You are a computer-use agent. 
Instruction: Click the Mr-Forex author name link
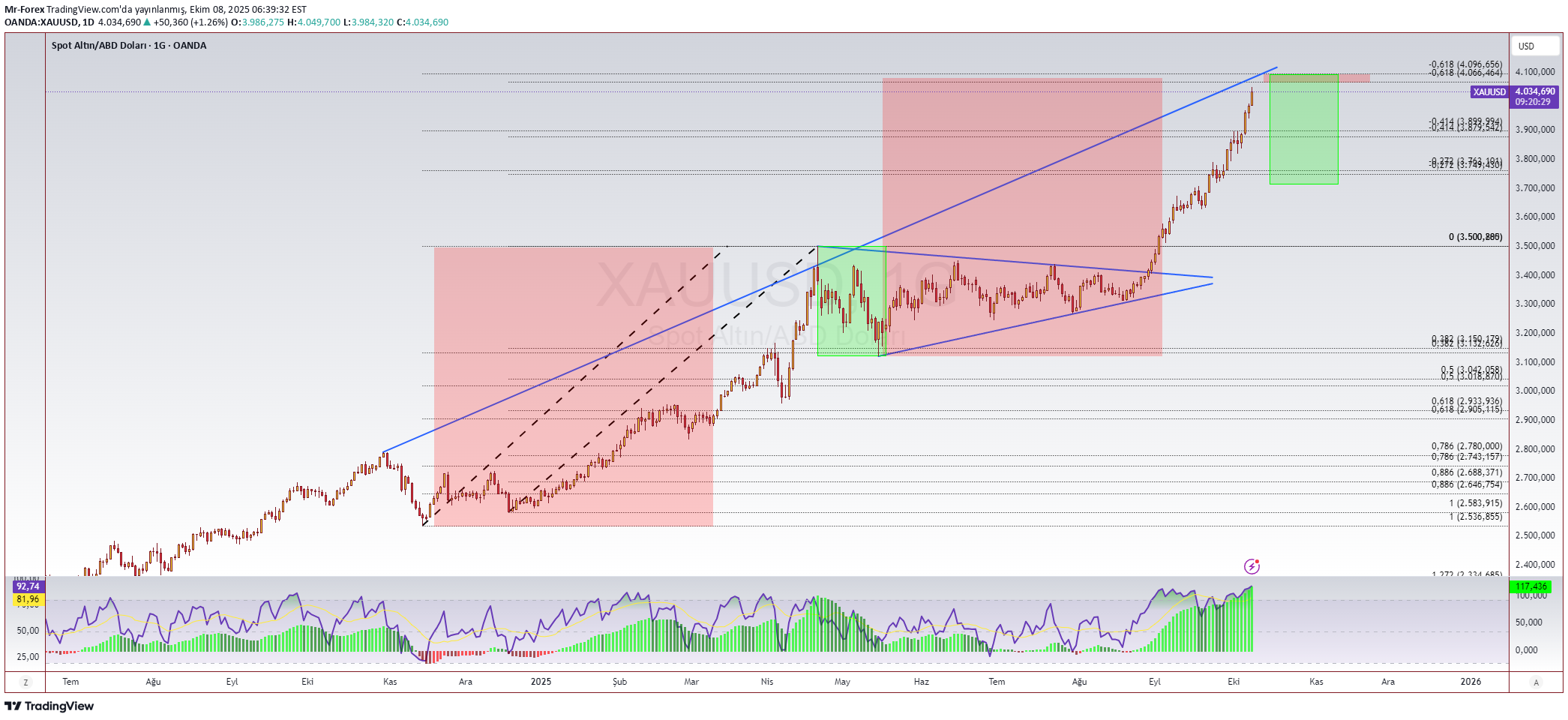[x=24, y=10]
